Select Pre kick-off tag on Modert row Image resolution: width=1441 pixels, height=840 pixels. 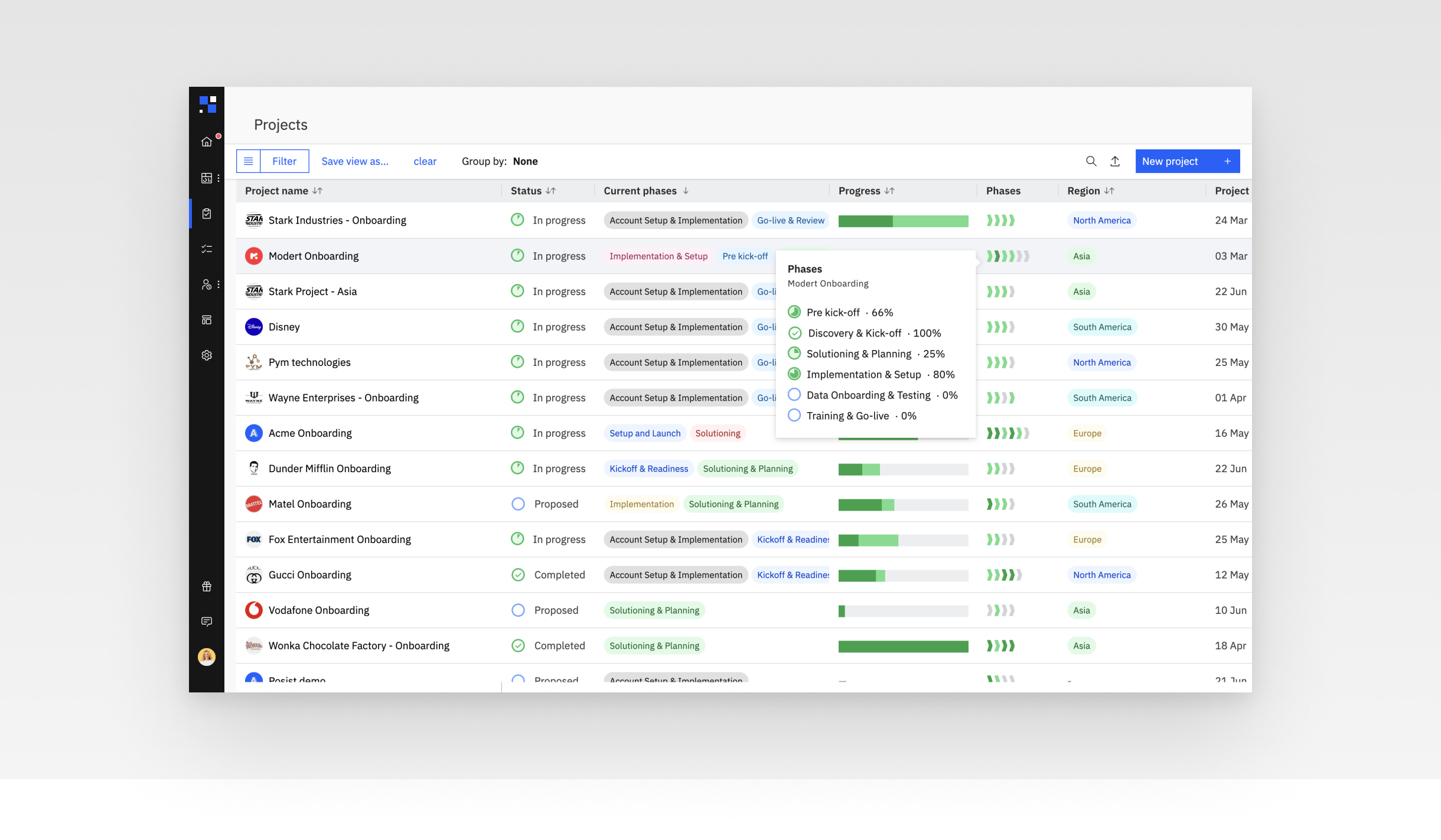745,256
